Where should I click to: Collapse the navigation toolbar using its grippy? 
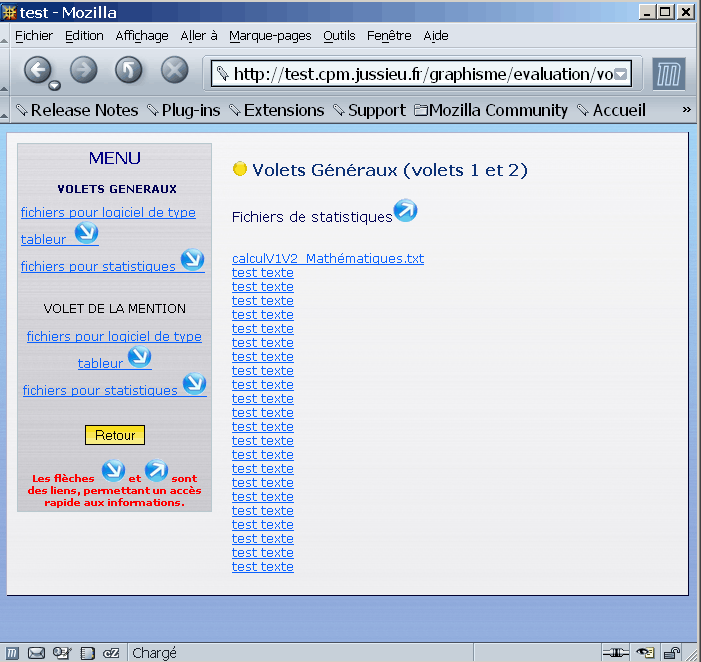[4, 70]
